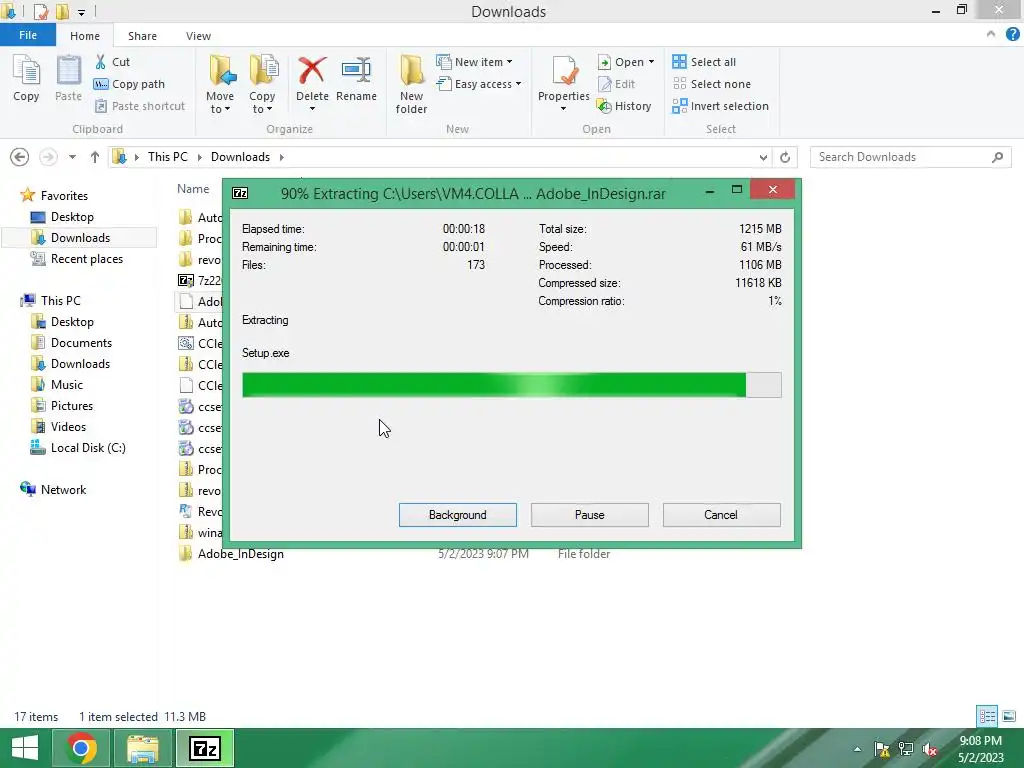The height and width of the screenshot is (768, 1024).
Task: Click Select none in ribbon
Action: click(x=712, y=84)
